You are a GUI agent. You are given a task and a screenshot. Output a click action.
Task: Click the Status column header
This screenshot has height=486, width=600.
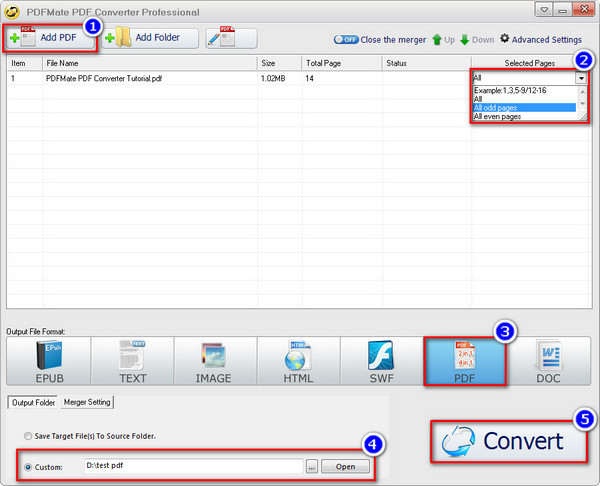point(427,63)
